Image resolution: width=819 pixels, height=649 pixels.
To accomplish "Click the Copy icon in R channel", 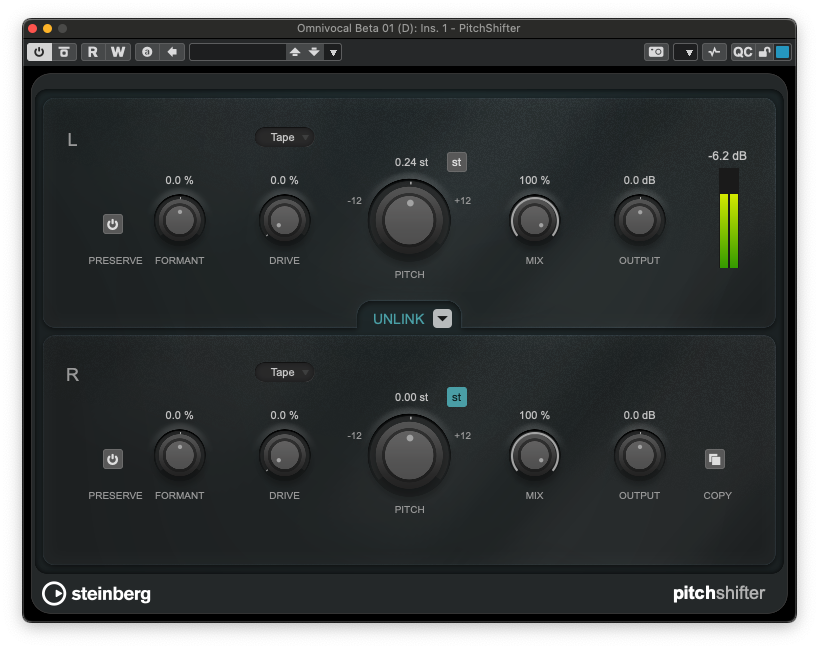I will (714, 460).
